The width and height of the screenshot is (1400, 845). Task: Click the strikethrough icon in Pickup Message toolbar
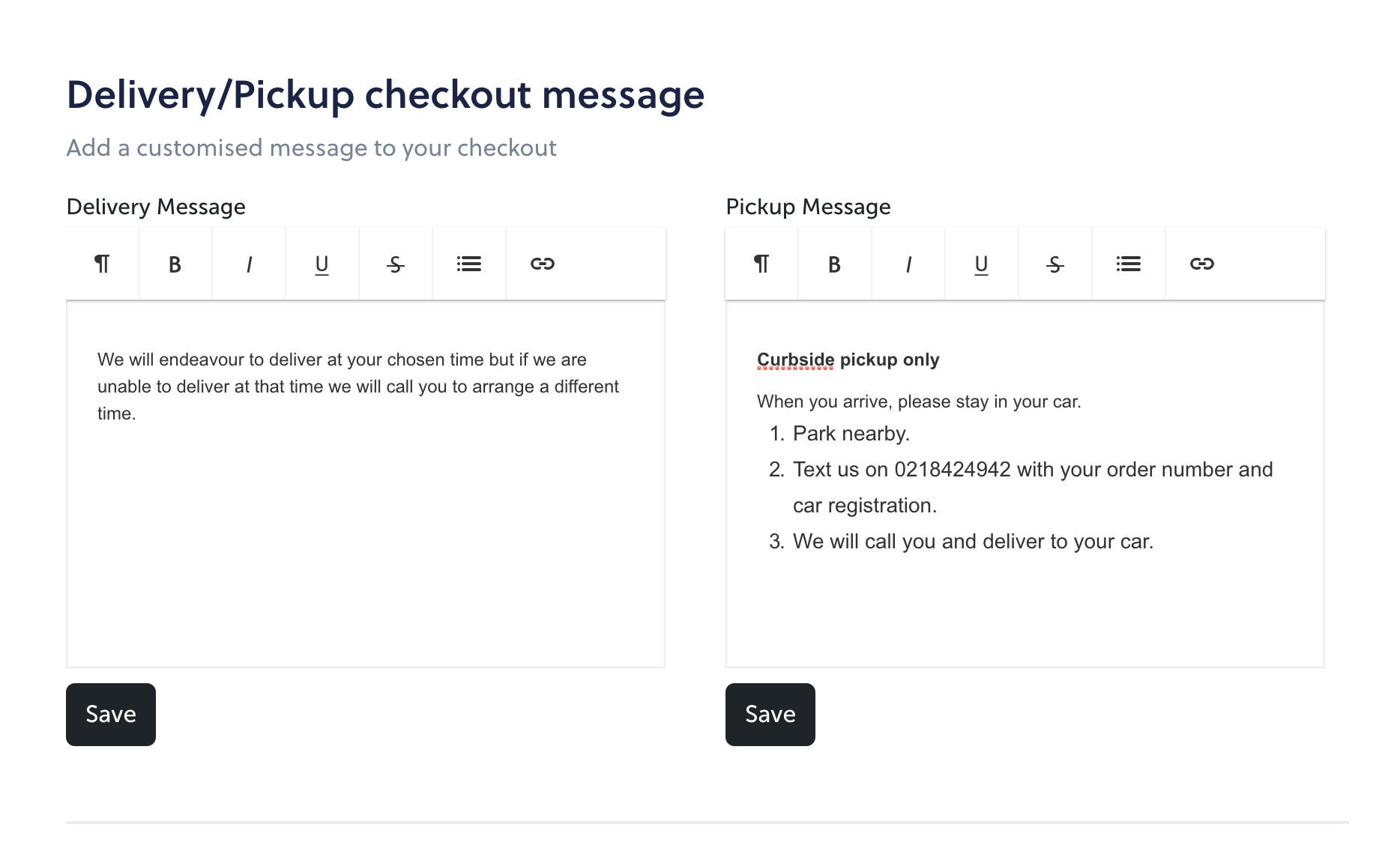pos(1054,264)
